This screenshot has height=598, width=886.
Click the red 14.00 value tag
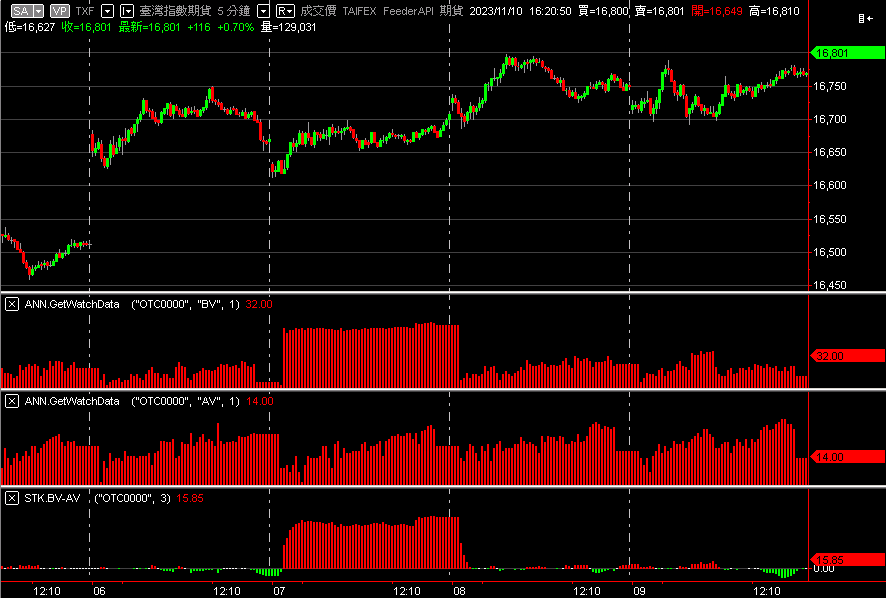click(848, 457)
